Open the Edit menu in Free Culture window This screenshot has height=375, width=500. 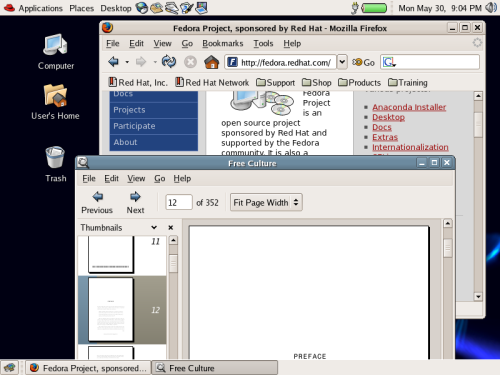pyautogui.click(x=111, y=178)
